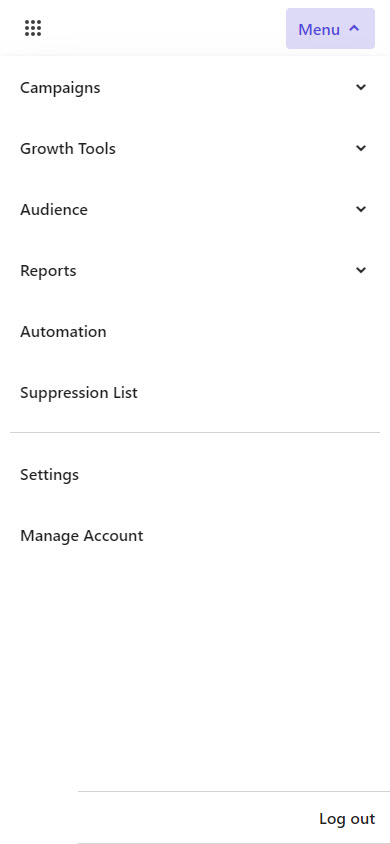Image resolution: width=390 pixels, height=844 pixels.
Task: Open the Campaigns menu item
Action: click(x=60, y=88)
